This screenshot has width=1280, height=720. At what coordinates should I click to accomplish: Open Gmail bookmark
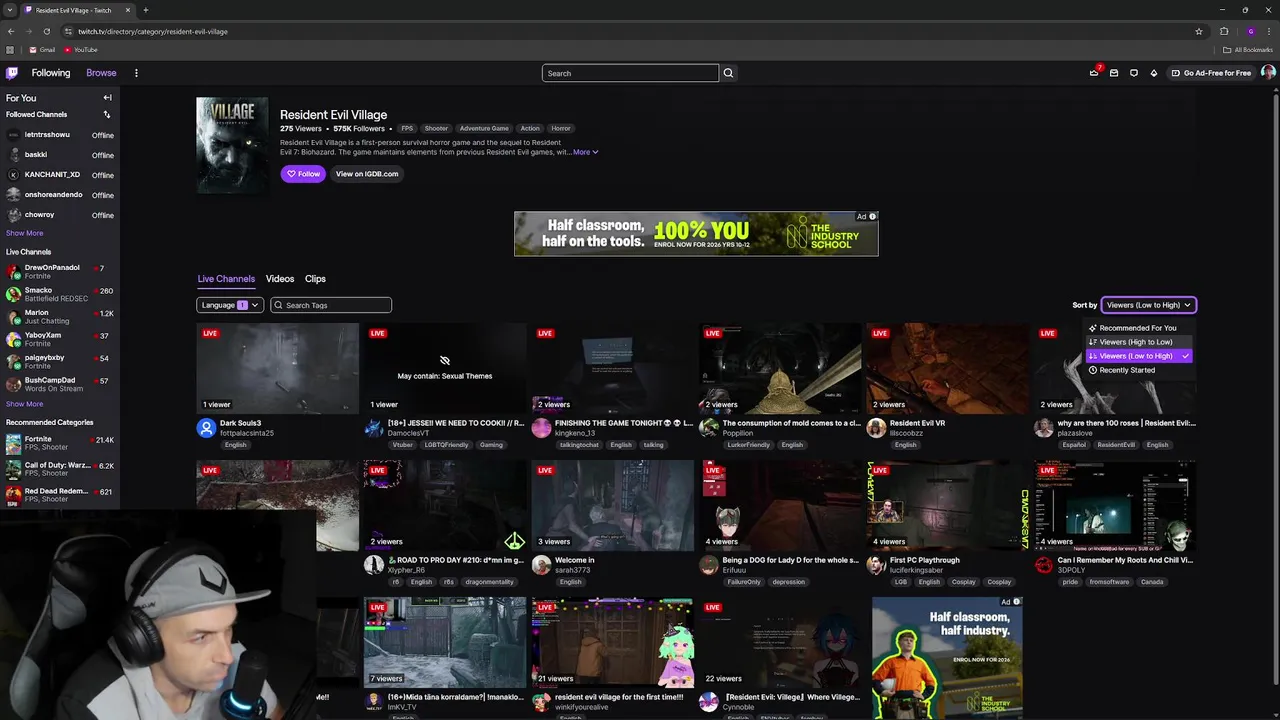click(42, 50)
